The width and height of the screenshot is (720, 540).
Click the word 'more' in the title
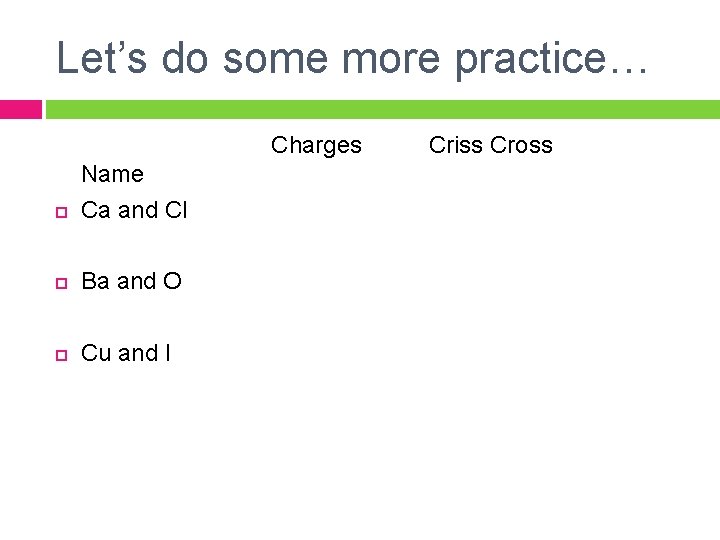tap(392, 58)
